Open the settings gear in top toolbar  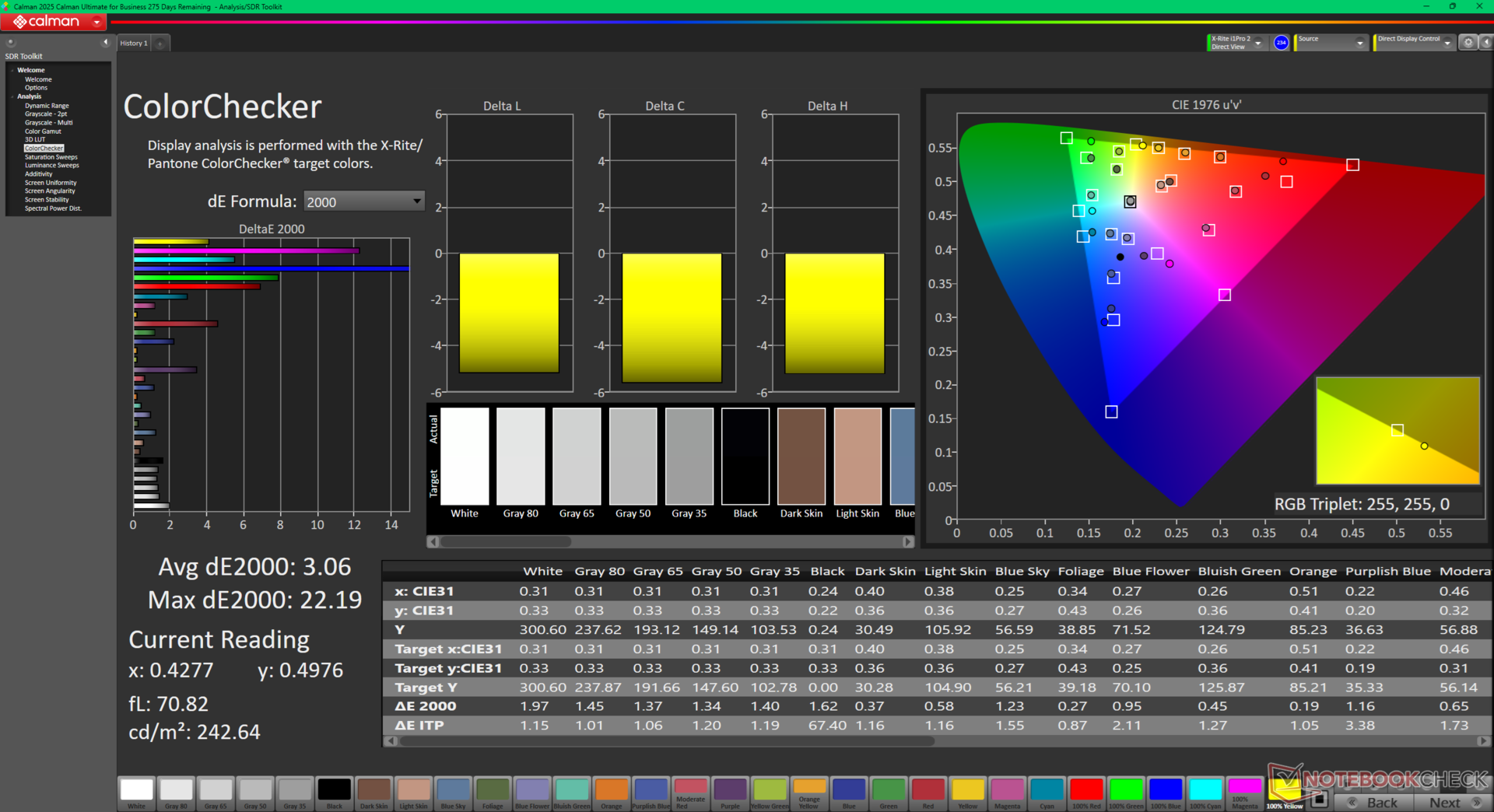tap(1468, 43)
